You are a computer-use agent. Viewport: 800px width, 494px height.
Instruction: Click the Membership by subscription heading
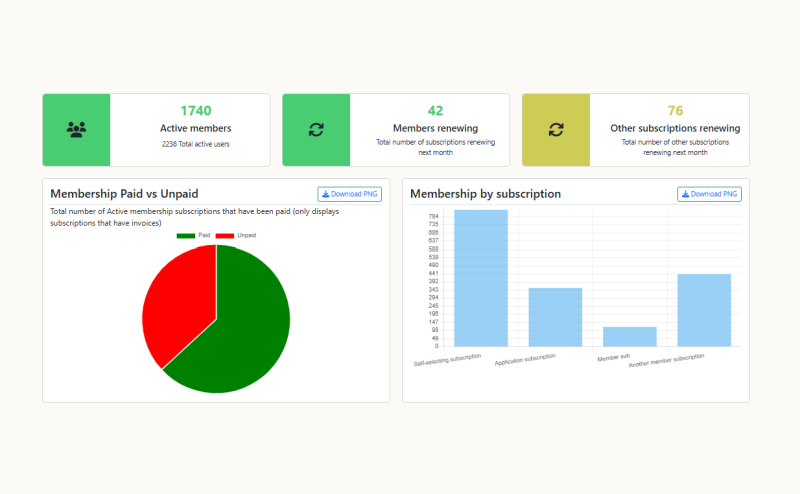485,194
